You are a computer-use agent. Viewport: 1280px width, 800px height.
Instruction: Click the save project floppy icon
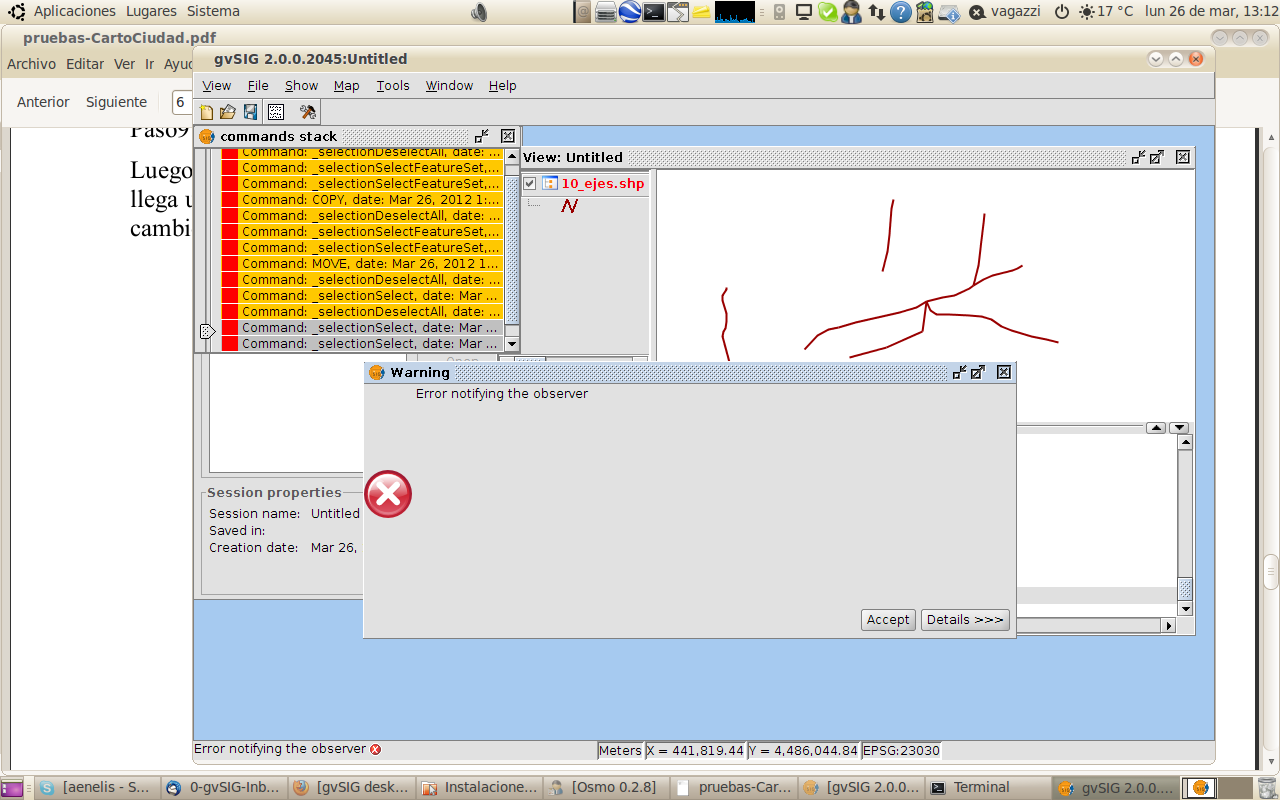250,112
